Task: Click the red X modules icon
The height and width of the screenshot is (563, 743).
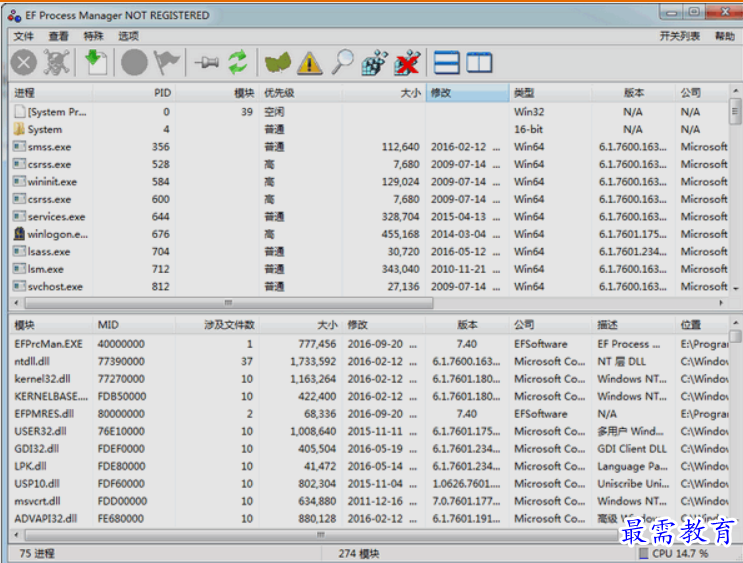Action: click(x=408, y=63)
